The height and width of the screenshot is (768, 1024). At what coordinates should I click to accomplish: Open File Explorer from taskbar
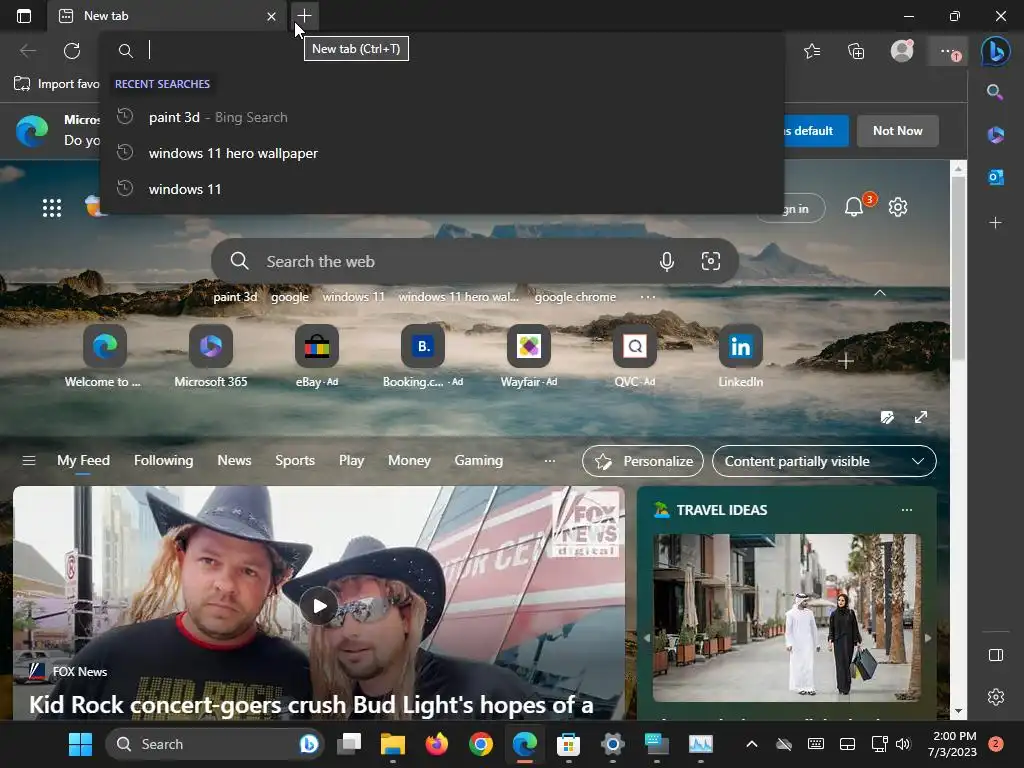(x=392, y=744)
